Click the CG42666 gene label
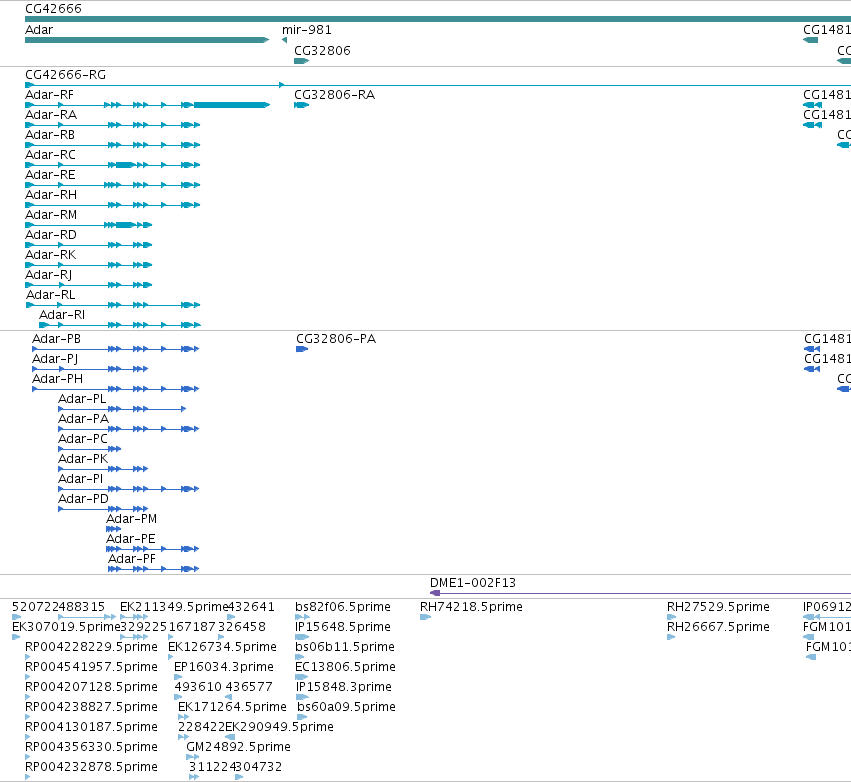851x782 pixels. point(53,9)
